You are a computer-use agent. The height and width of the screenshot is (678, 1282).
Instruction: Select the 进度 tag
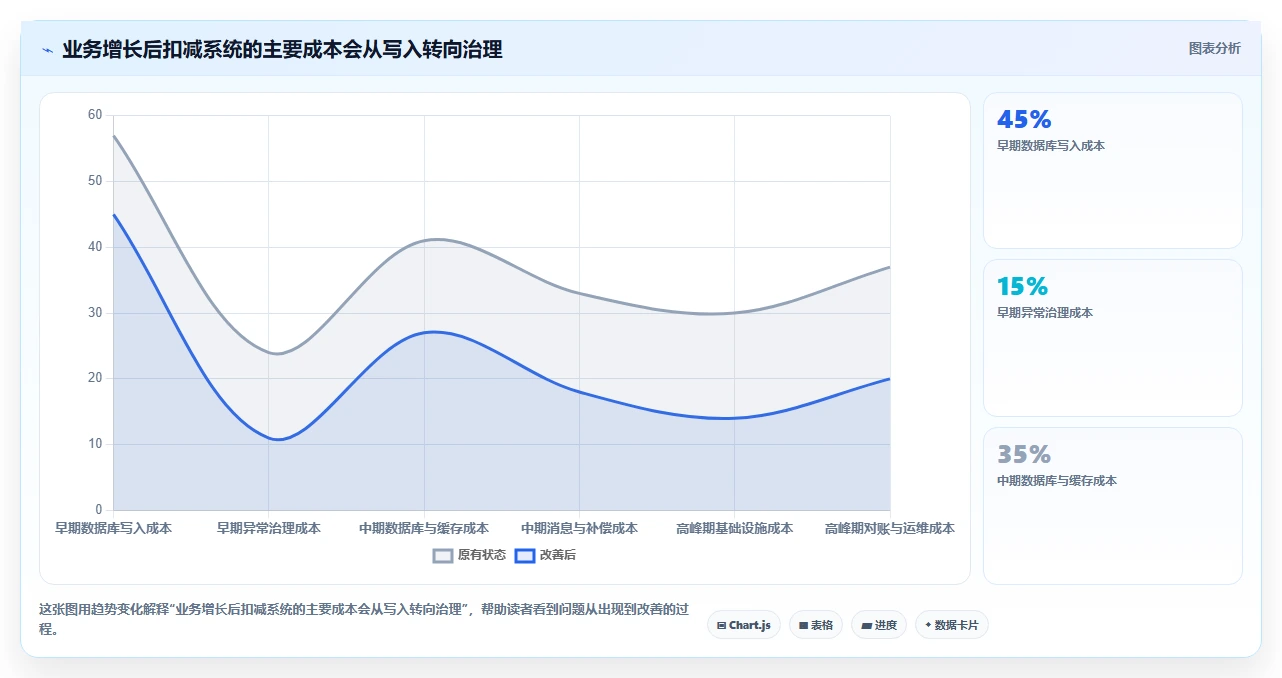879,625
